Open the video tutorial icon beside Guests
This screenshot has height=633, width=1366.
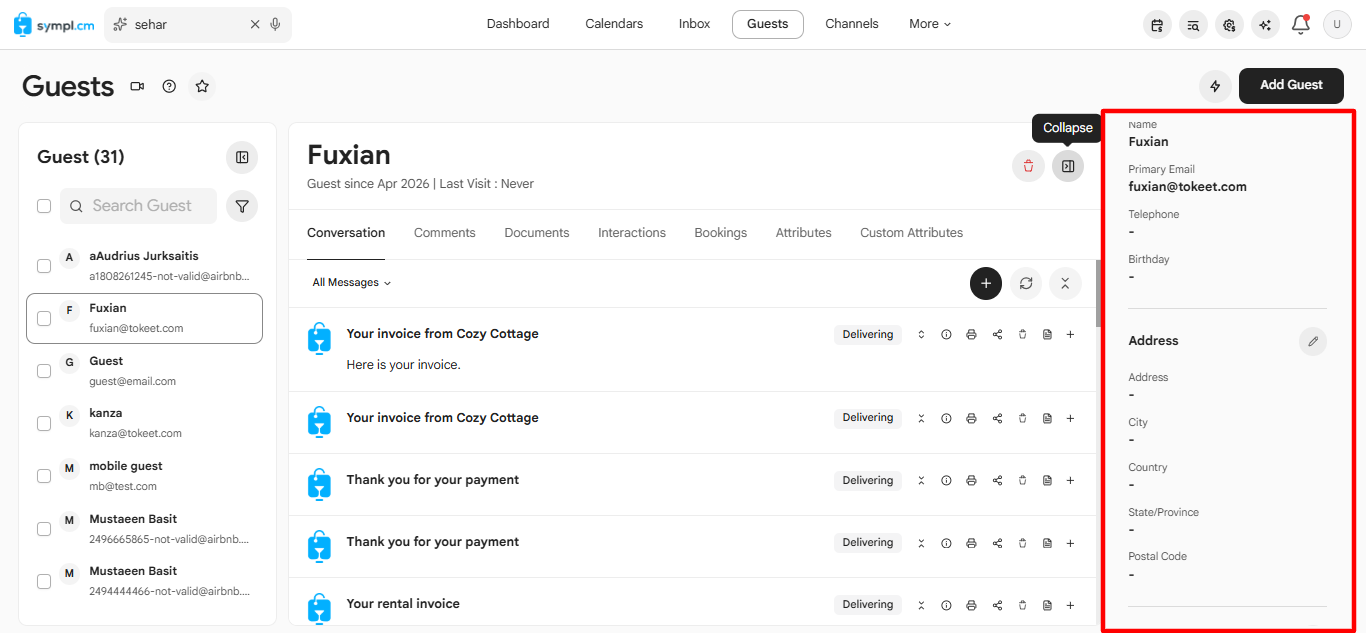pos(137,87)
